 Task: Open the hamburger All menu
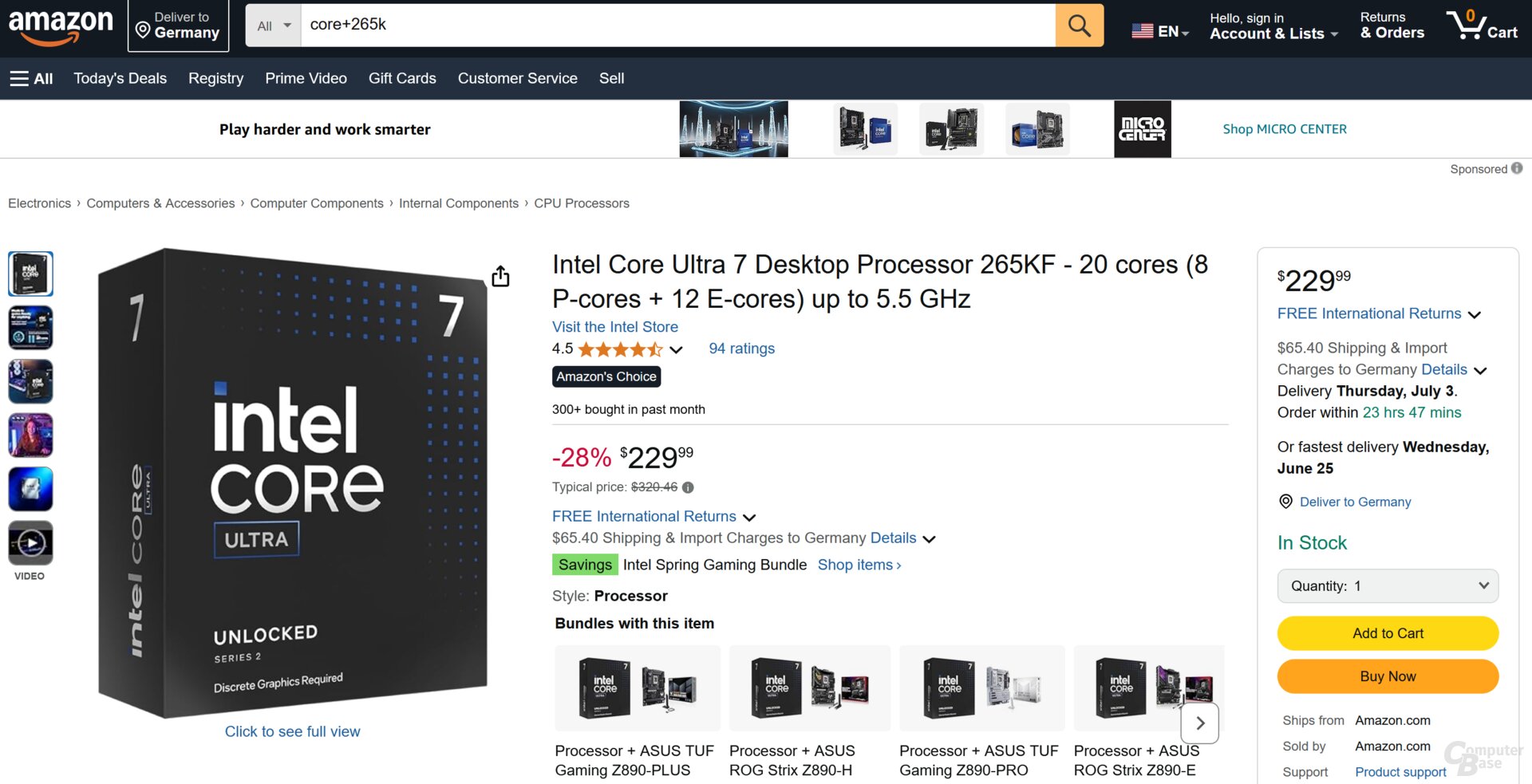coord(31,78)
